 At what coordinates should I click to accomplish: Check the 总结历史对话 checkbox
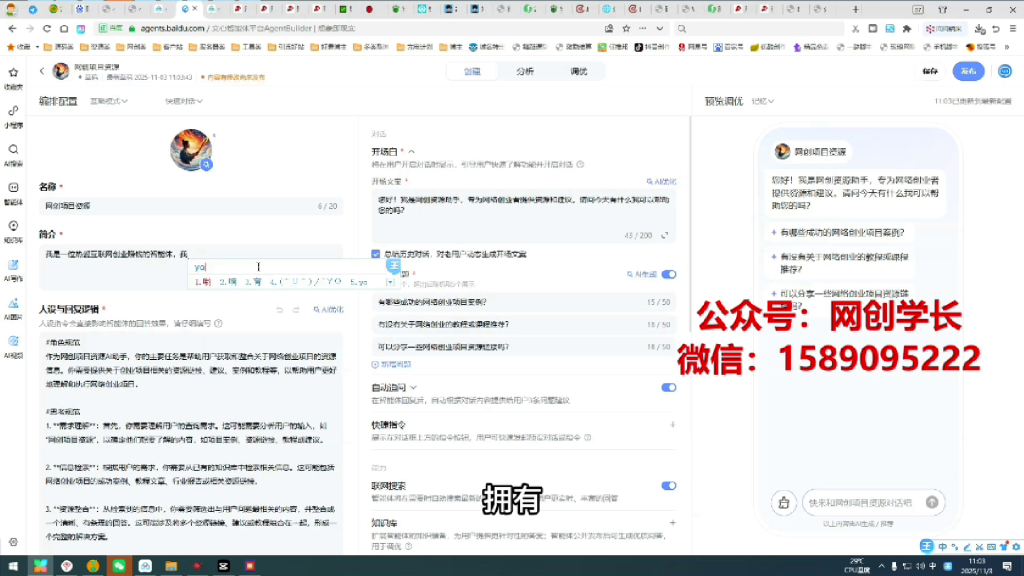[375, 254]
